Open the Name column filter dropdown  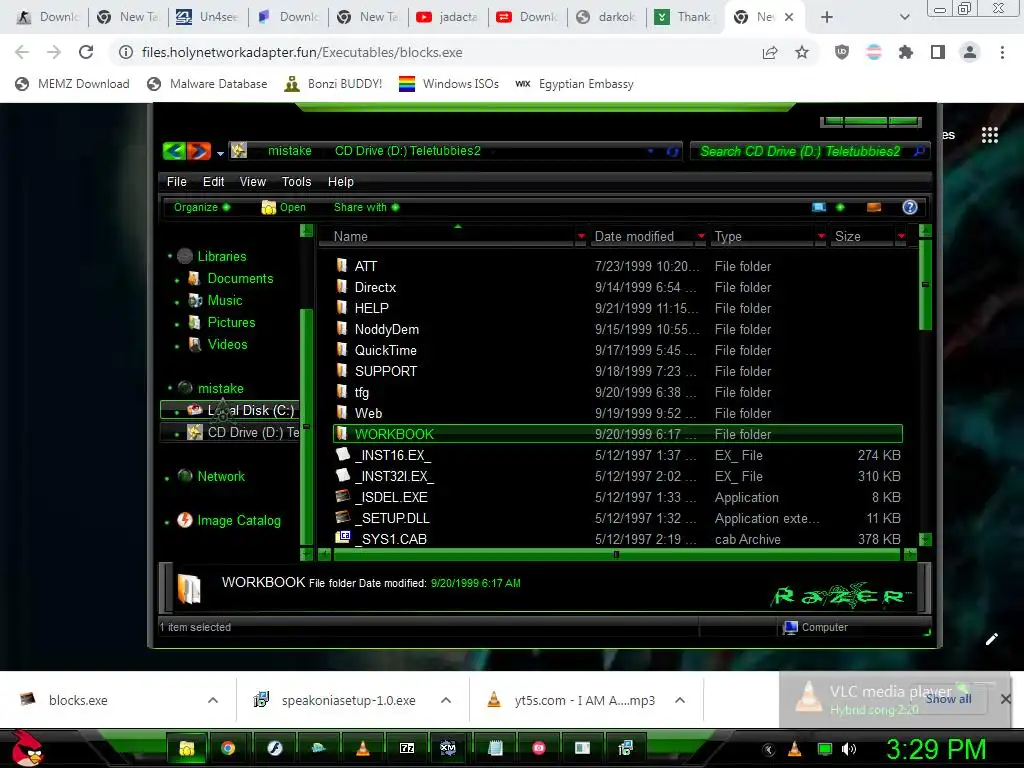pyautogui.click(x=581, y=236)
